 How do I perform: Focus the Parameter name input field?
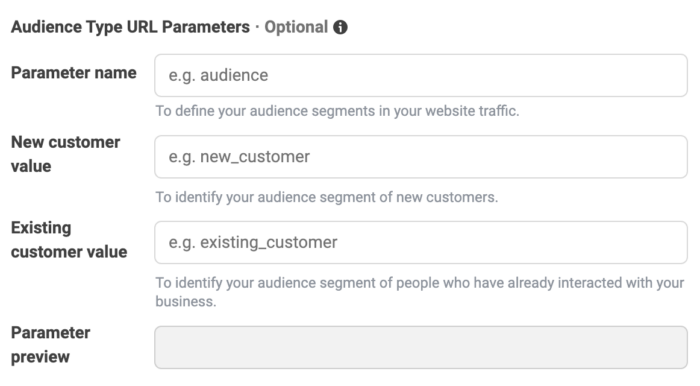tap(421, 75)
